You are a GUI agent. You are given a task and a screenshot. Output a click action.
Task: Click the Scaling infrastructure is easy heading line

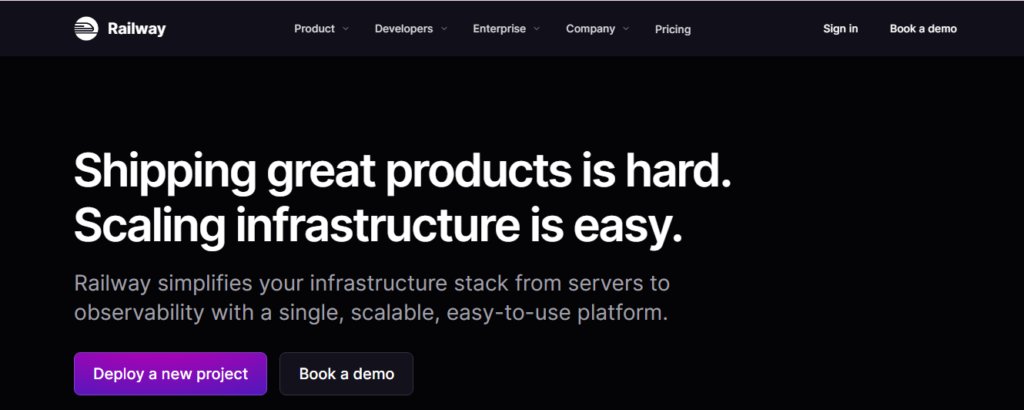point(378,225)
